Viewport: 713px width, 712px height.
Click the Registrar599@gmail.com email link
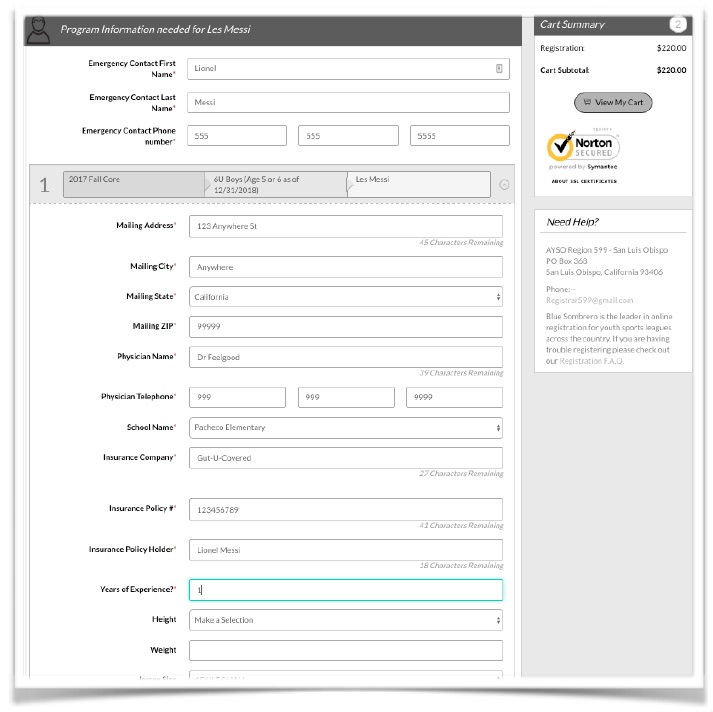pos(589,300)
